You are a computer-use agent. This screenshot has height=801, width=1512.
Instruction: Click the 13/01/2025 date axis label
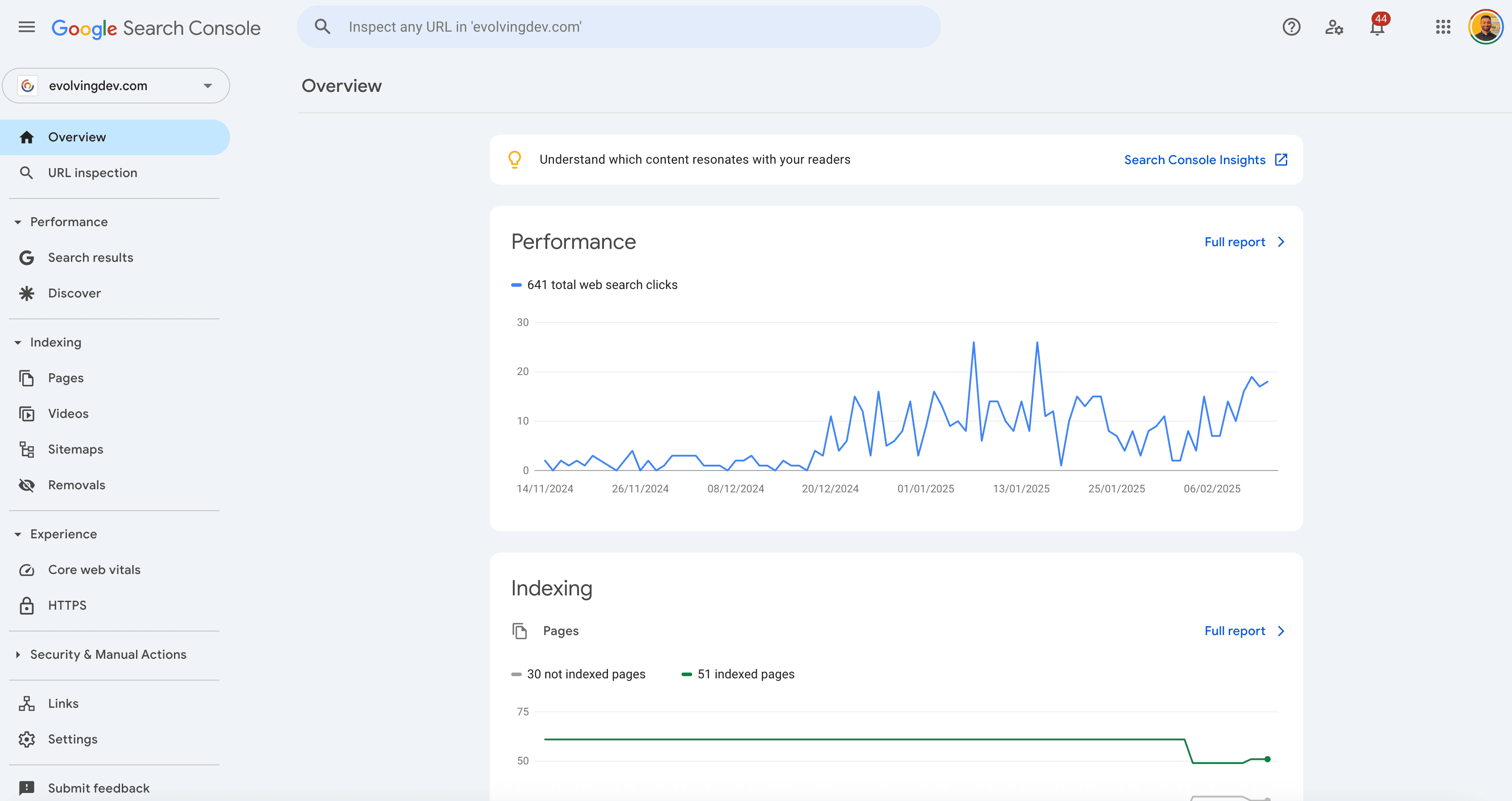click(1021, 489)
